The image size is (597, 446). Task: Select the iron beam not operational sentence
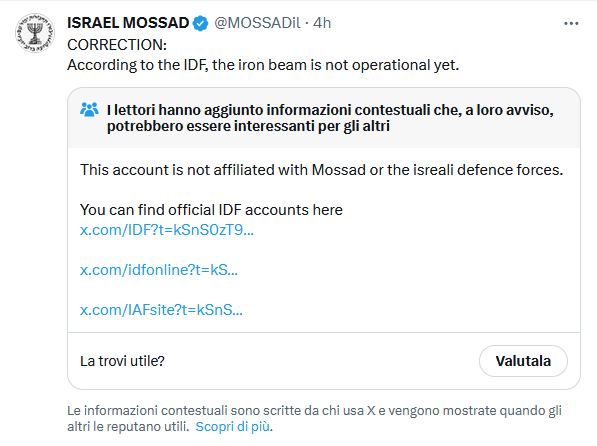pyautogui.click(x=263, y=65)
